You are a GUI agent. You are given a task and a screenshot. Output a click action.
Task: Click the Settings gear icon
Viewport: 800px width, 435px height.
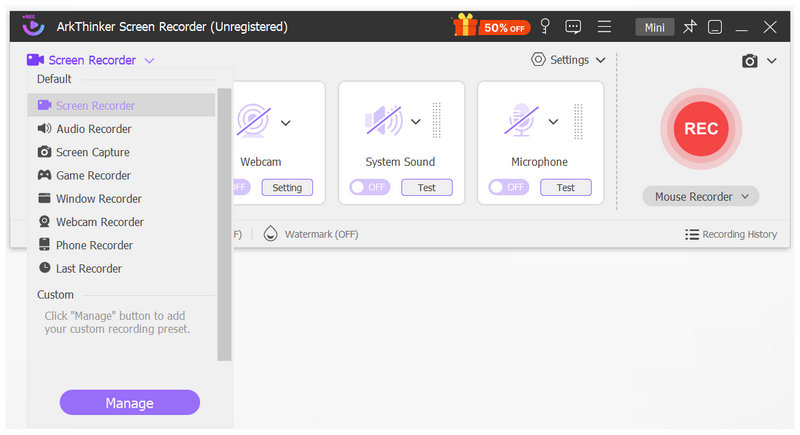click(x=538, y=59)
